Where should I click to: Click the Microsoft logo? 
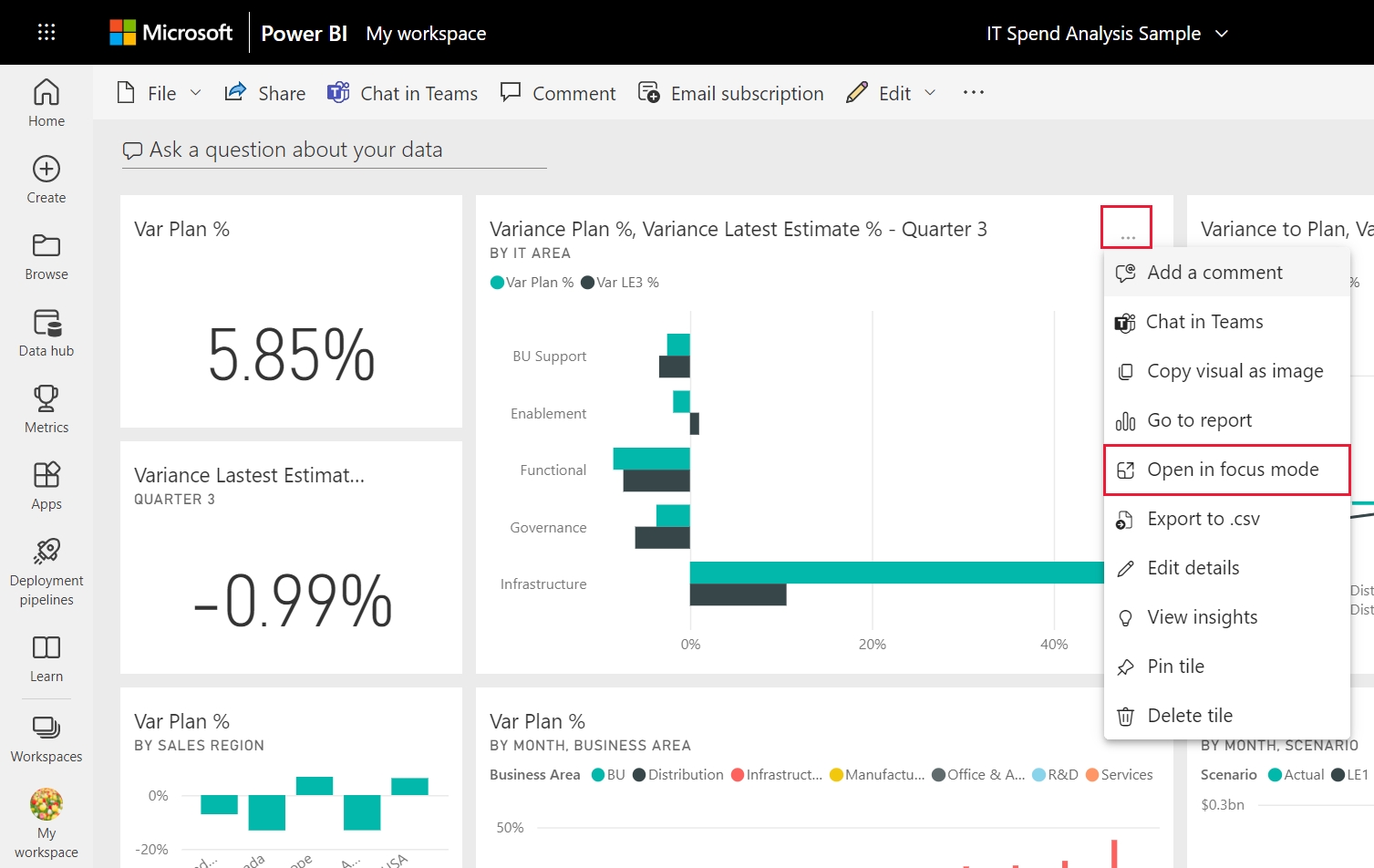point(171,33)
